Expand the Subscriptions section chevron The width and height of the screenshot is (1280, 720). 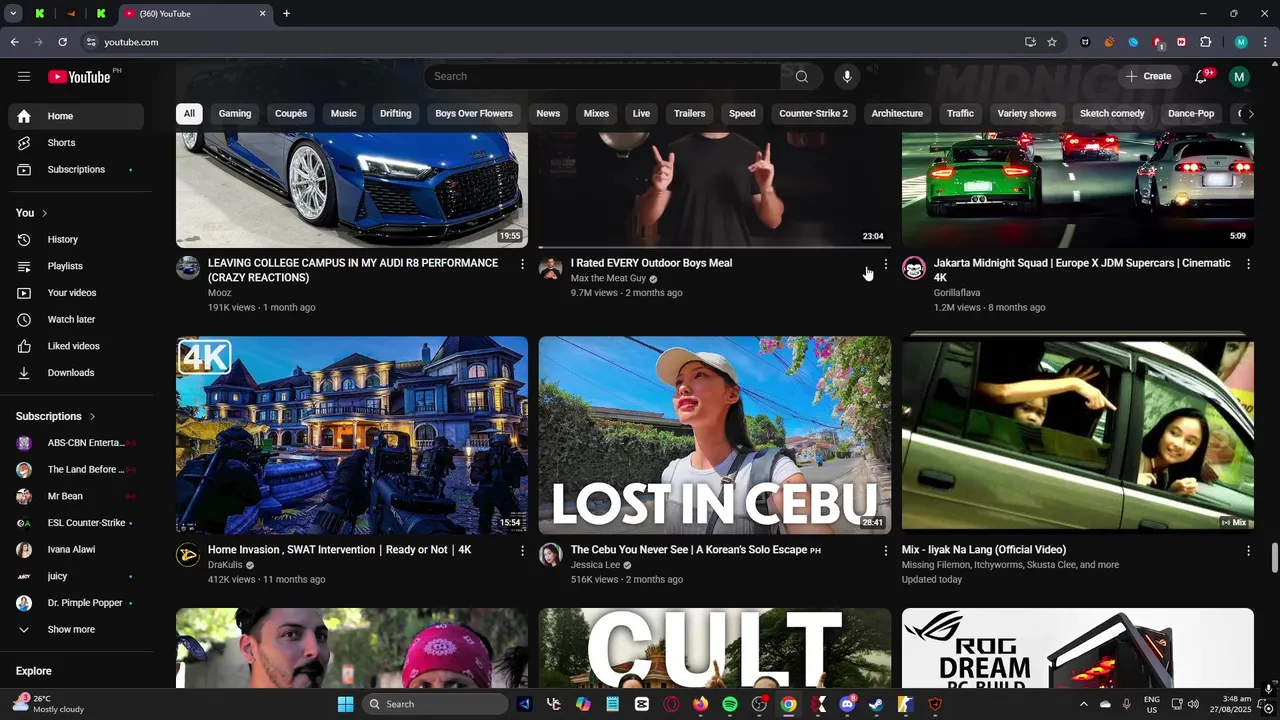(92, 416)
